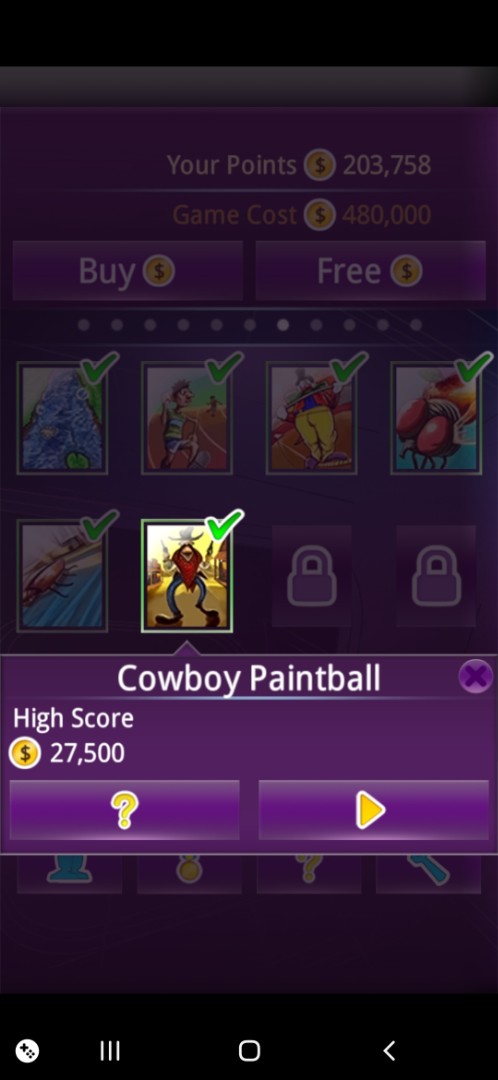Image resolution: width=498 pixels, height=1080 pixels.
Task: Select the running man game thumbnail
Action: [187, 418]
